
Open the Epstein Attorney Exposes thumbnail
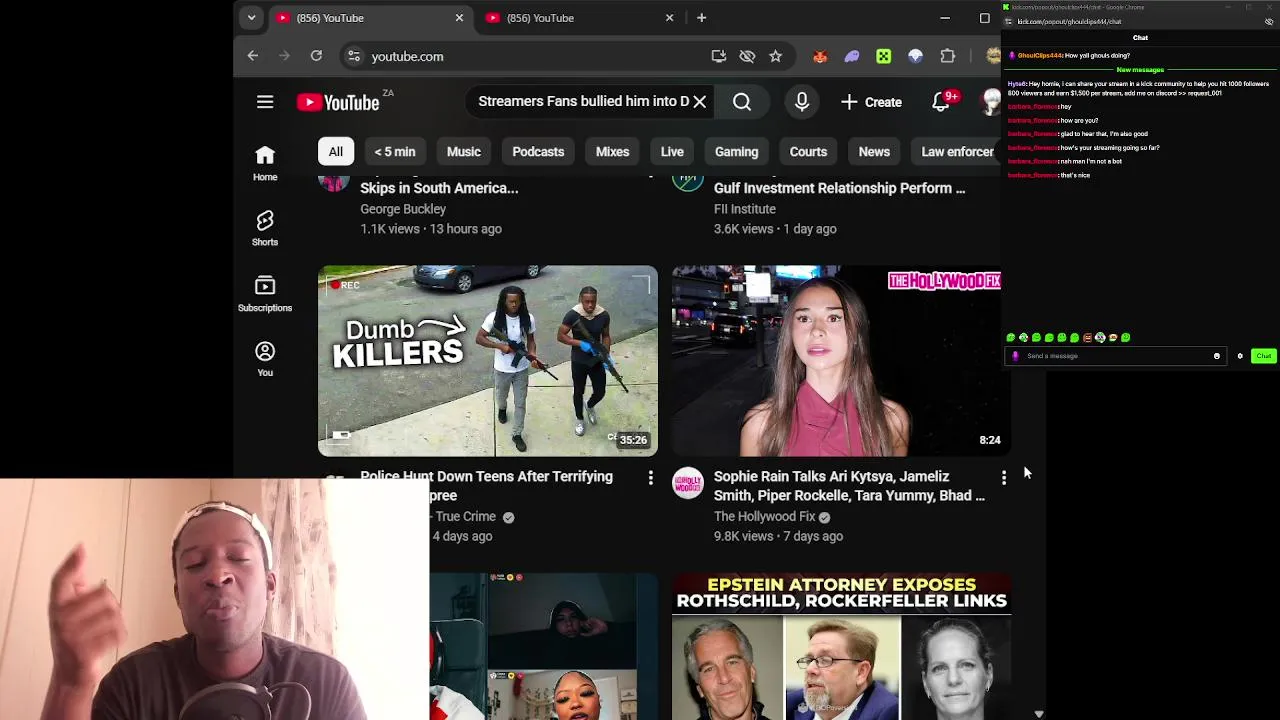pos(841,646)
